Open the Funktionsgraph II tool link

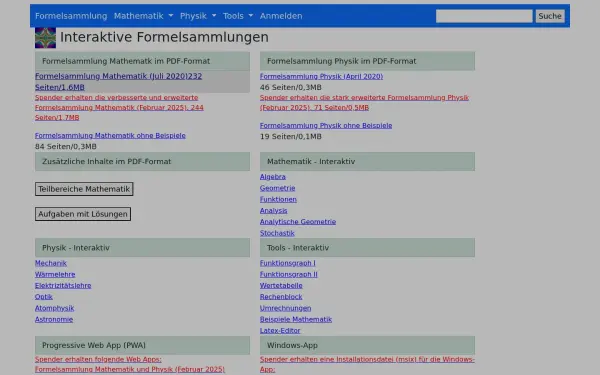coord(289,274)
